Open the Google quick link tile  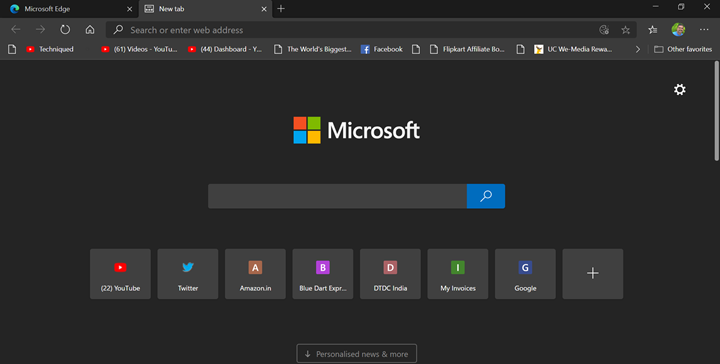pyautogui.click(x=525, y=274)
